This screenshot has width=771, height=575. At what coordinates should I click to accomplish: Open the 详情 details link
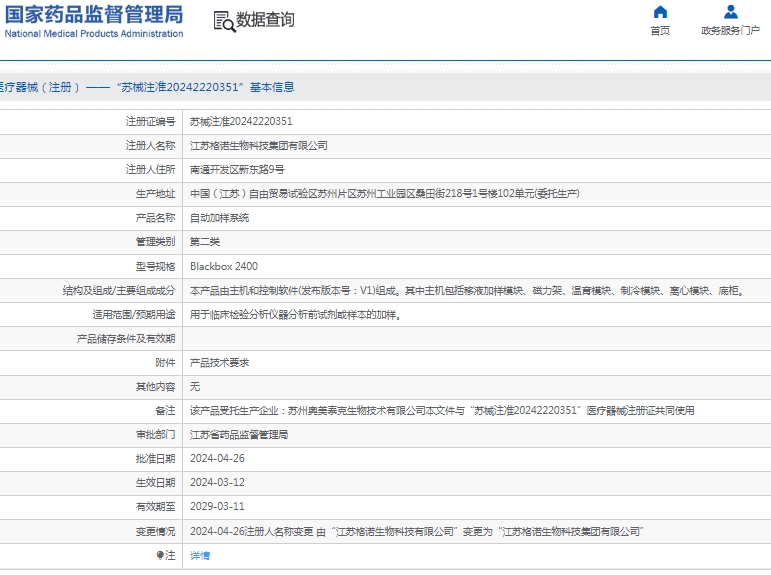200,555
